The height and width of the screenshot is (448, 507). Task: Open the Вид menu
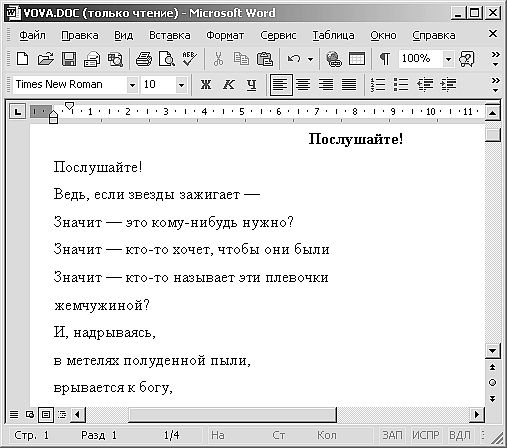tap(124, 35)
